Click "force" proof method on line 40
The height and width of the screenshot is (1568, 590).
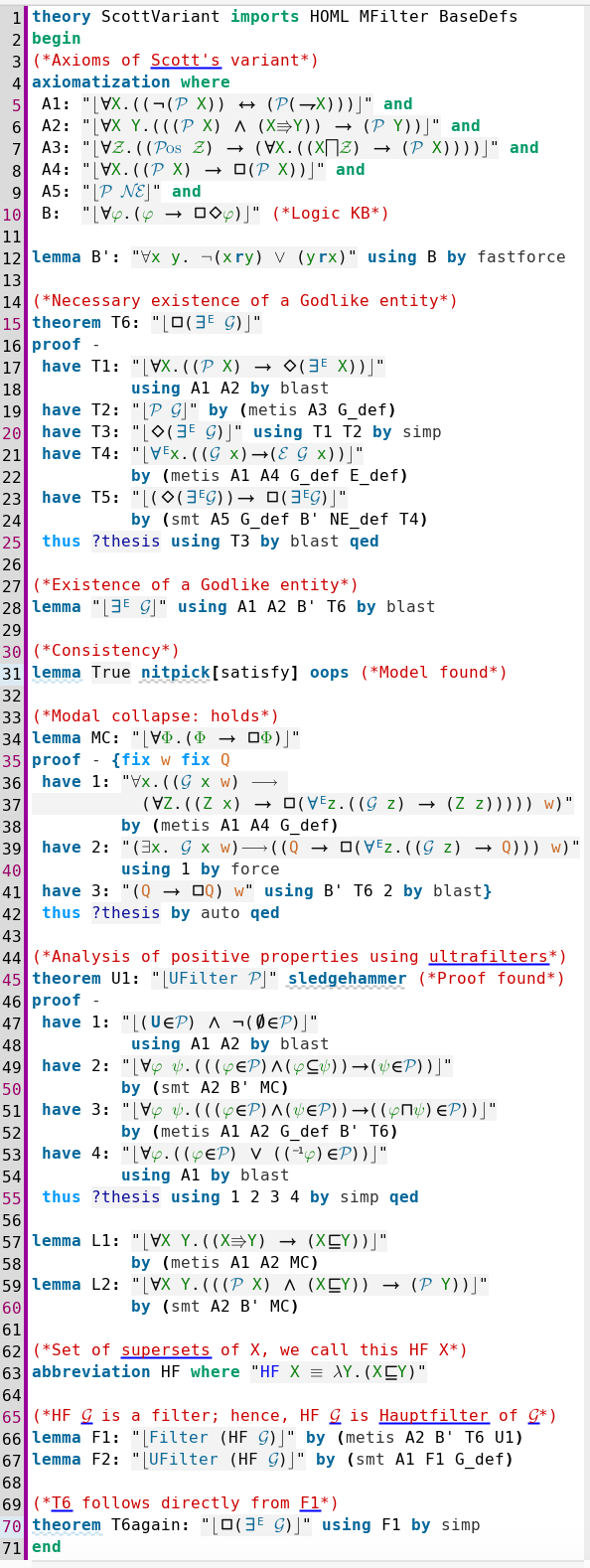pos(255,869)
